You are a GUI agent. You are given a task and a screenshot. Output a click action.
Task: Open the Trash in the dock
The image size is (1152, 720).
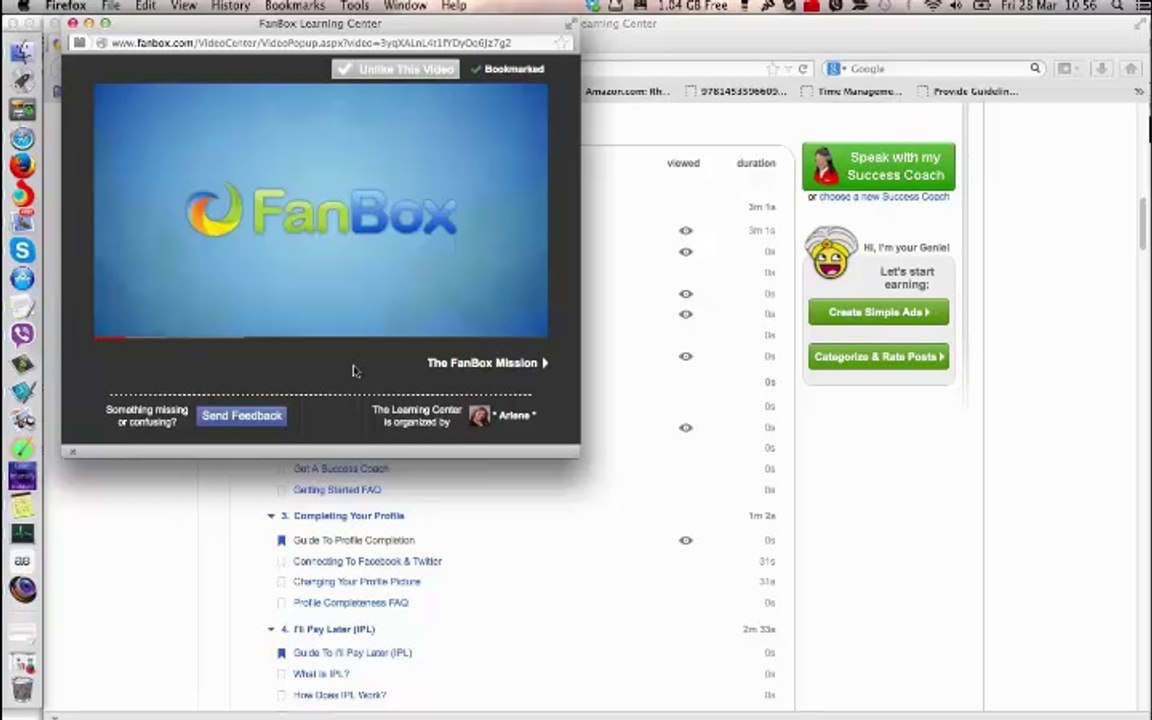pos(22,689)
